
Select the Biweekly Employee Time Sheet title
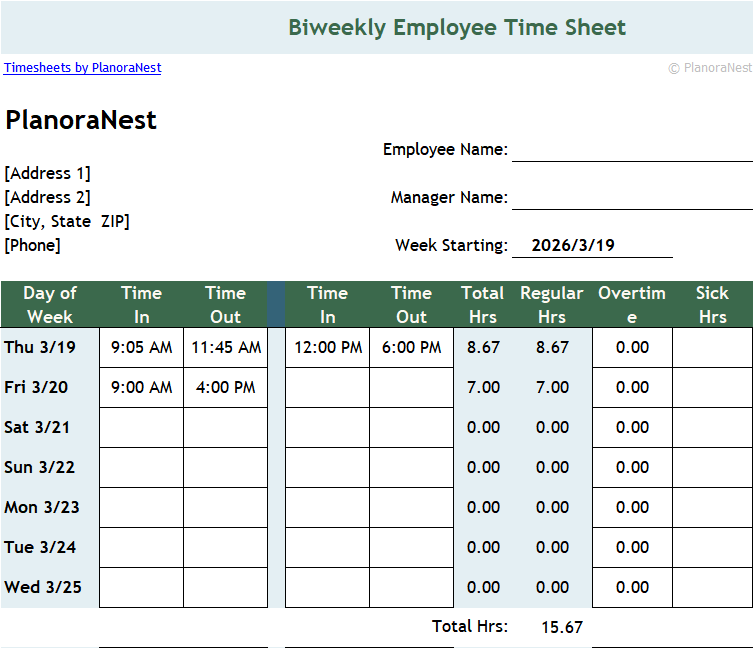click(457, 27)
